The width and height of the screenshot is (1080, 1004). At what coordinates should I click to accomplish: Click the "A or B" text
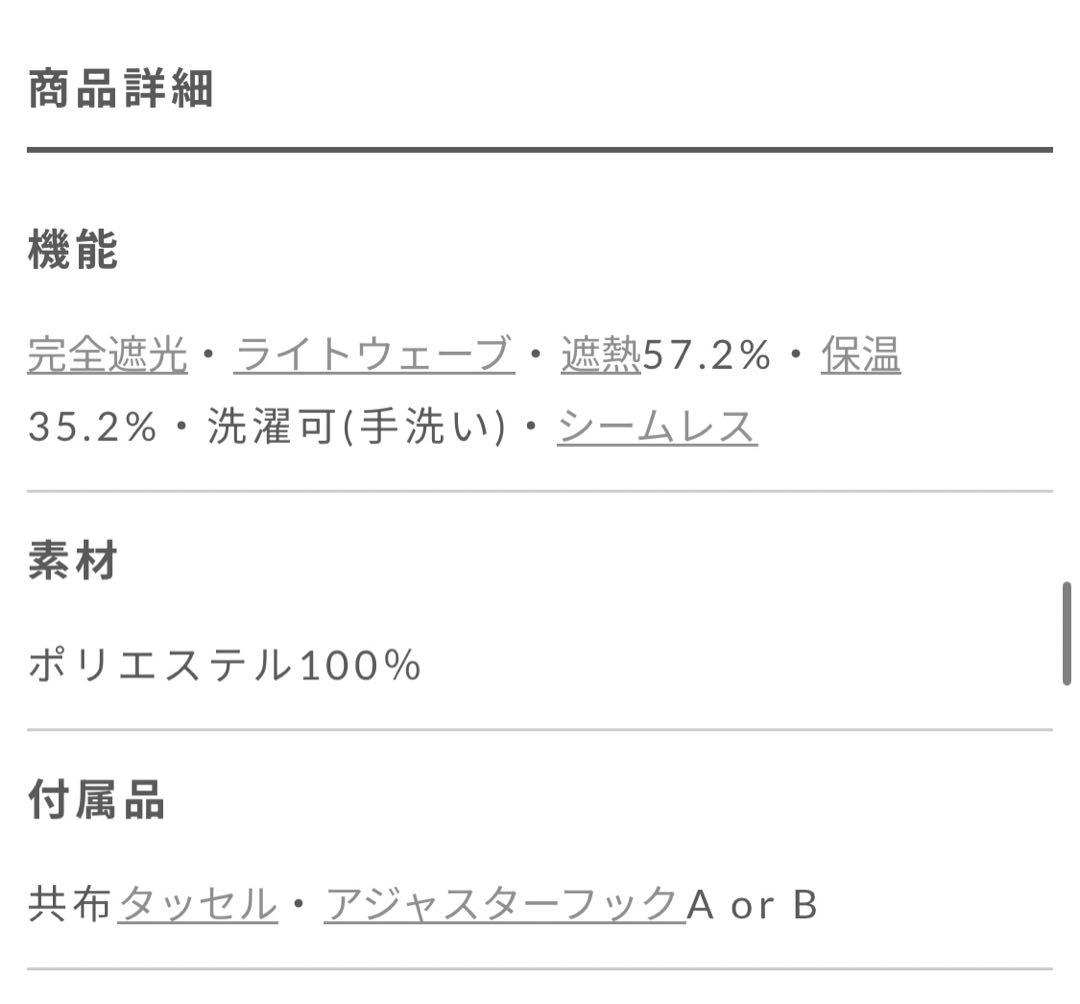tap(752, 904)
